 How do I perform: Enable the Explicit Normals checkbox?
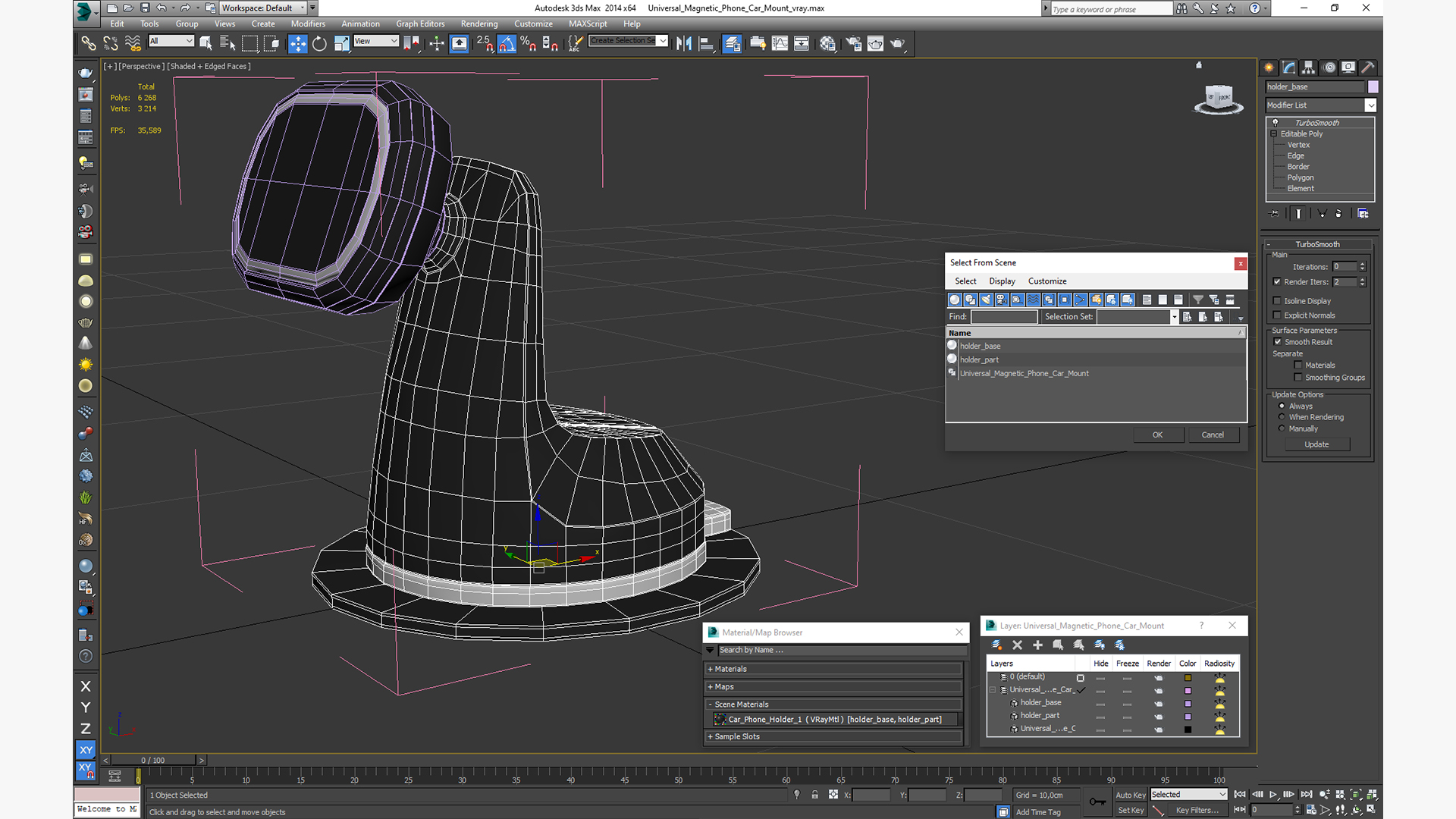[1277, 315]
